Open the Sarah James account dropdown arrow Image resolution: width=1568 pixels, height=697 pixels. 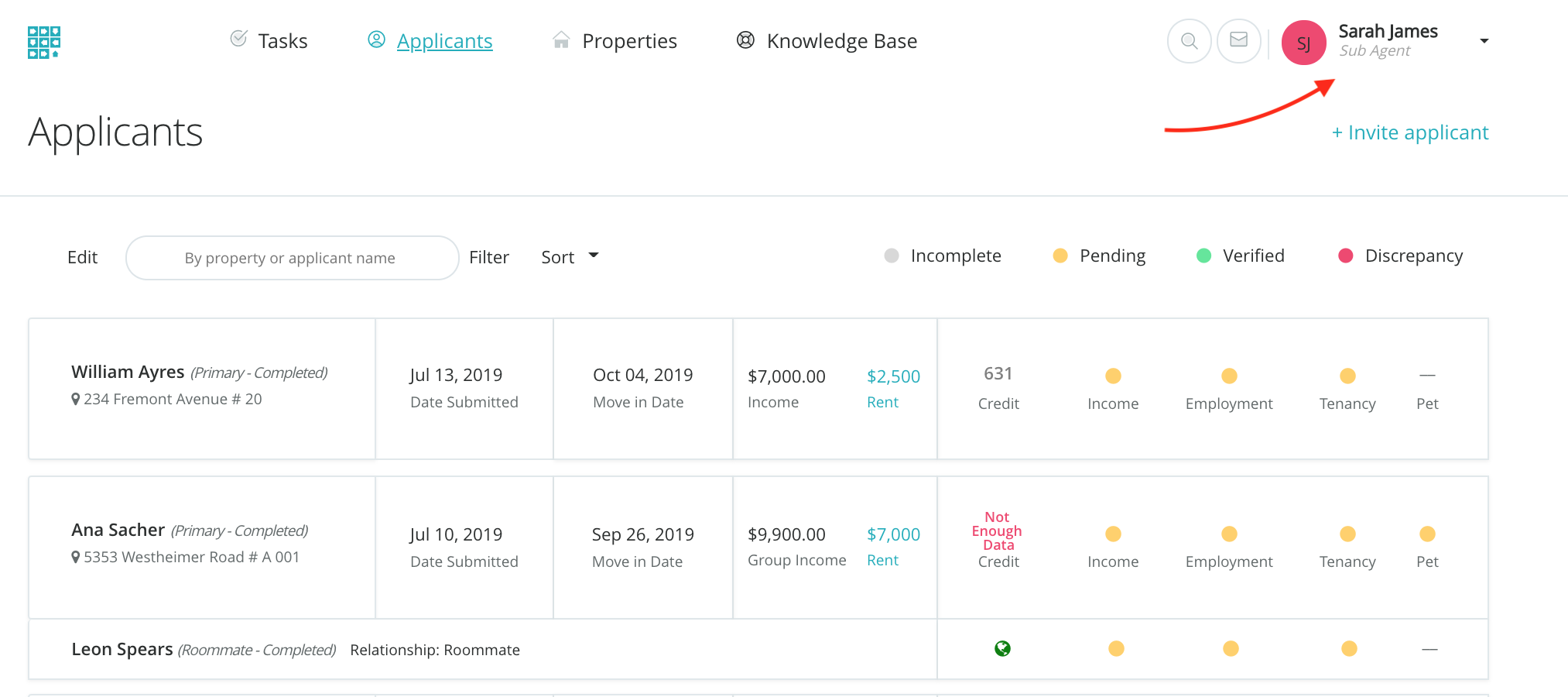(1484, 41)
